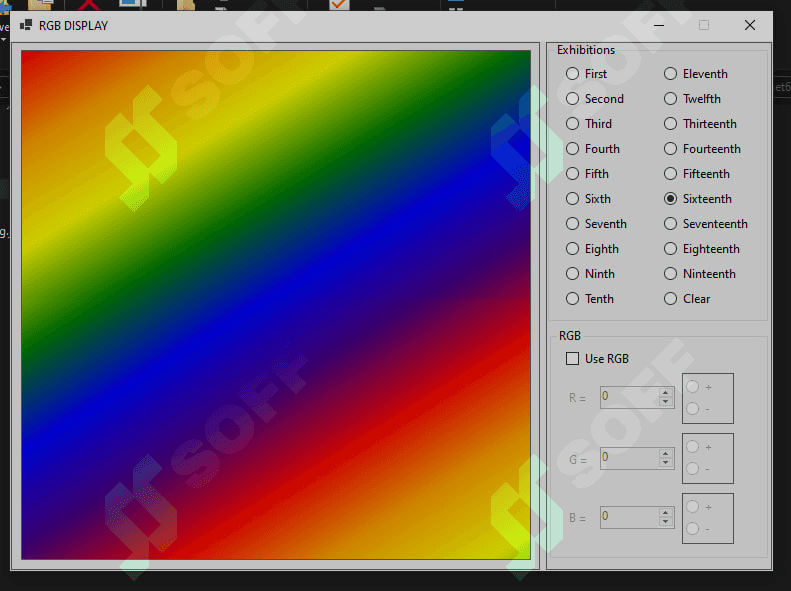Image resolution: width=791 pixels, height=591 pixels.
Task: Decrease the B value with down arrow
Action: pos(666,522)
